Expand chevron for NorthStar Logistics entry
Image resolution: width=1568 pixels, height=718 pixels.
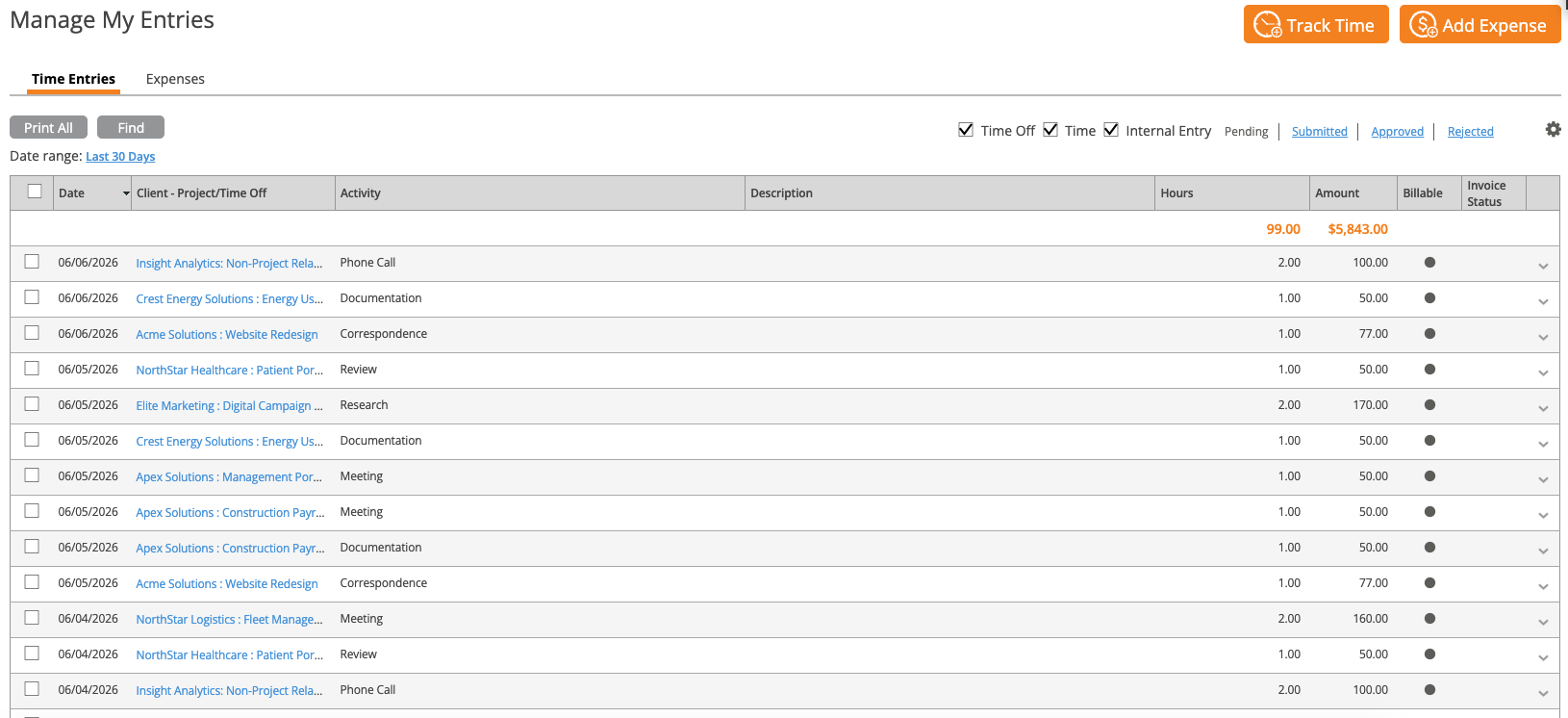tap(1543, 623)
